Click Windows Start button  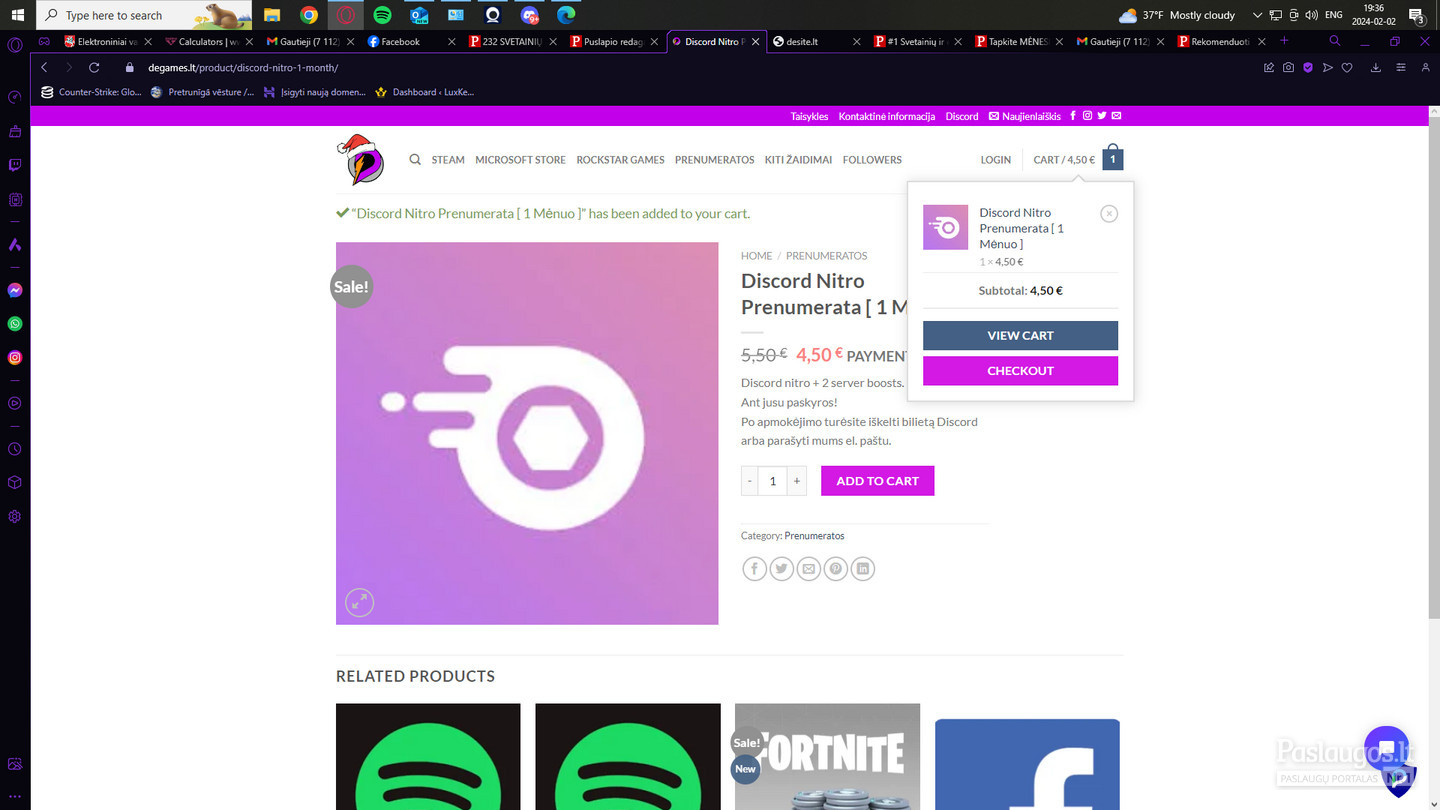[17, 15]
